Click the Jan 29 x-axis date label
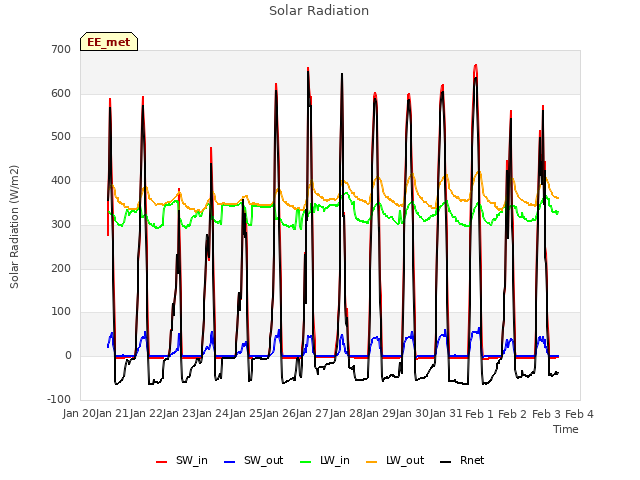640x480 pixels. (379, 414)
